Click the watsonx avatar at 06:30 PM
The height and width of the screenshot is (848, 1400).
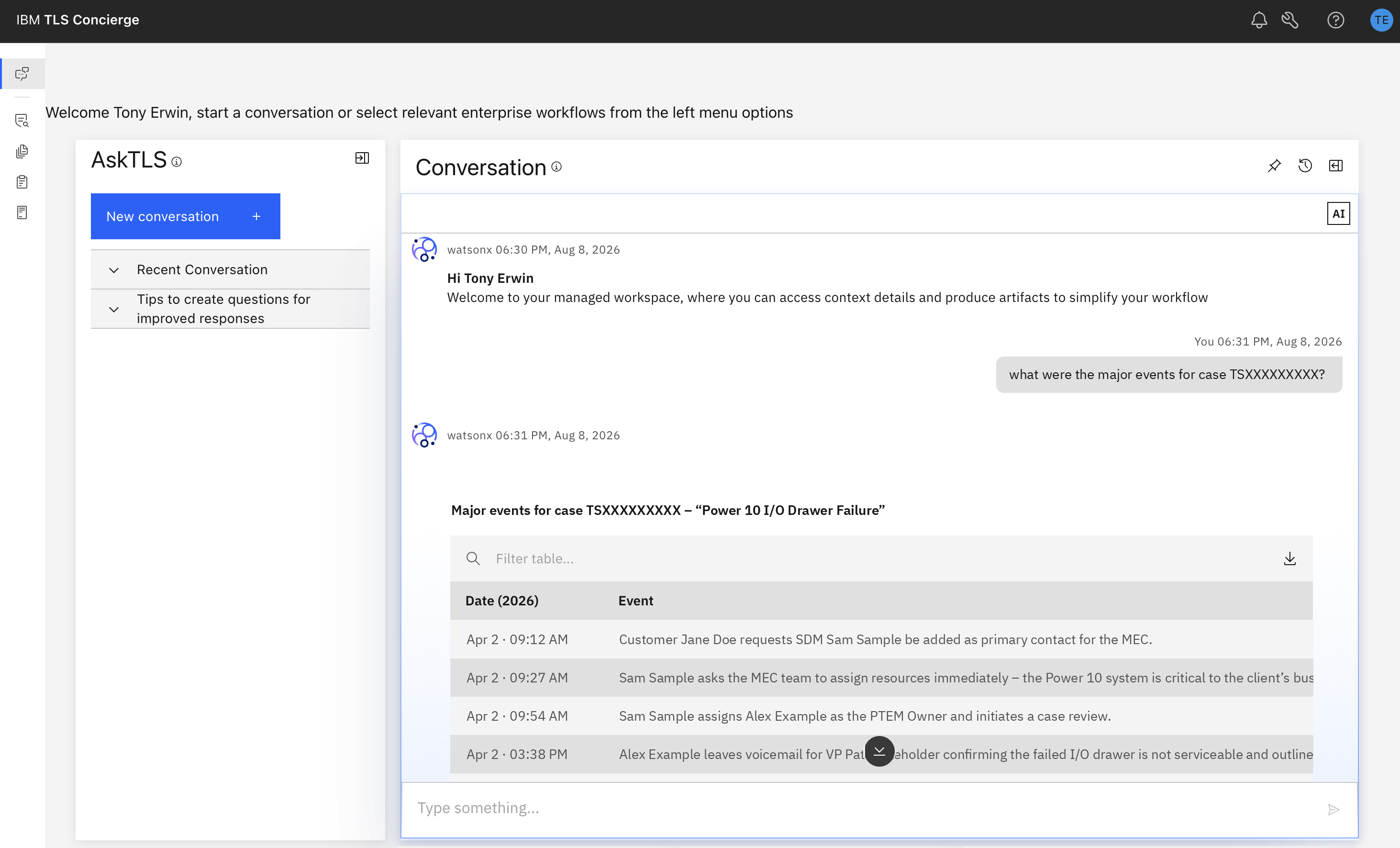(x=424, y=249)
